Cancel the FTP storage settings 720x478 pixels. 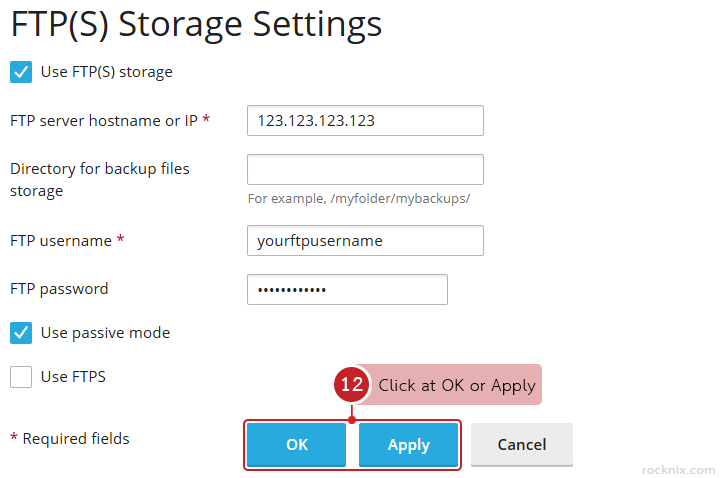[522, 445]
